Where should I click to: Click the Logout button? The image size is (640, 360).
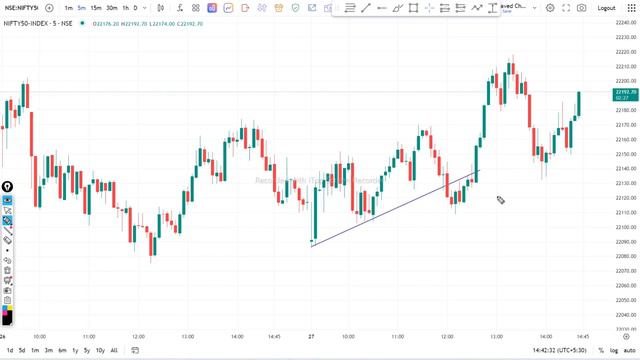(x=607, y=8)
